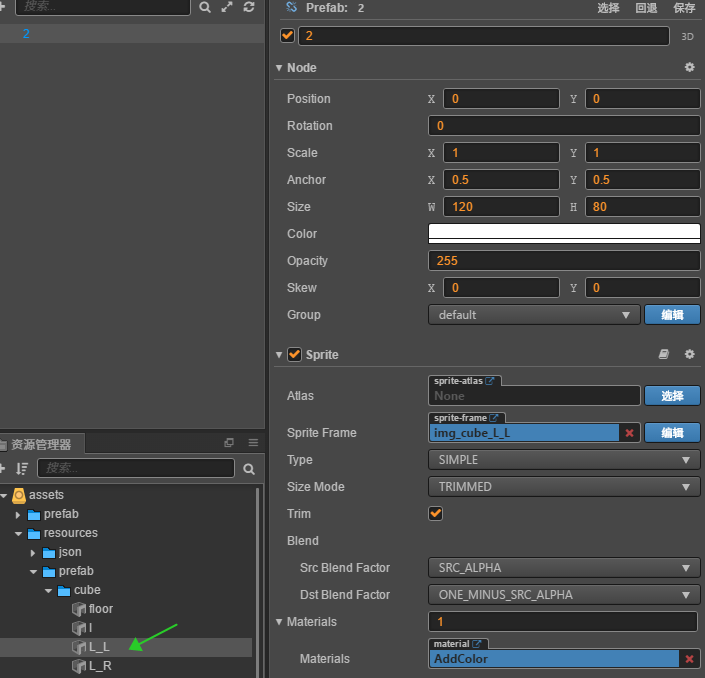
Task: Click 编辑 next to Group
Action: pyautogui.click(x=672, y=315)
